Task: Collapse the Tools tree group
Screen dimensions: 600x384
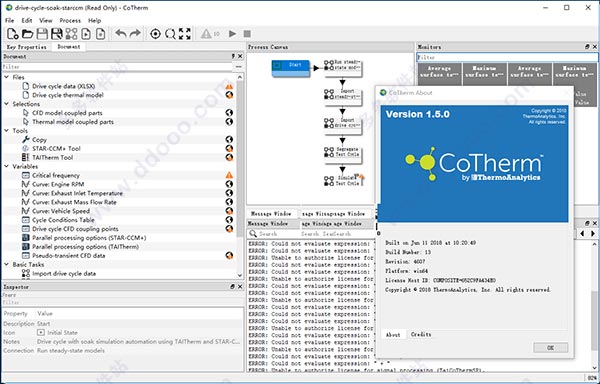Action: click(7, 130)
